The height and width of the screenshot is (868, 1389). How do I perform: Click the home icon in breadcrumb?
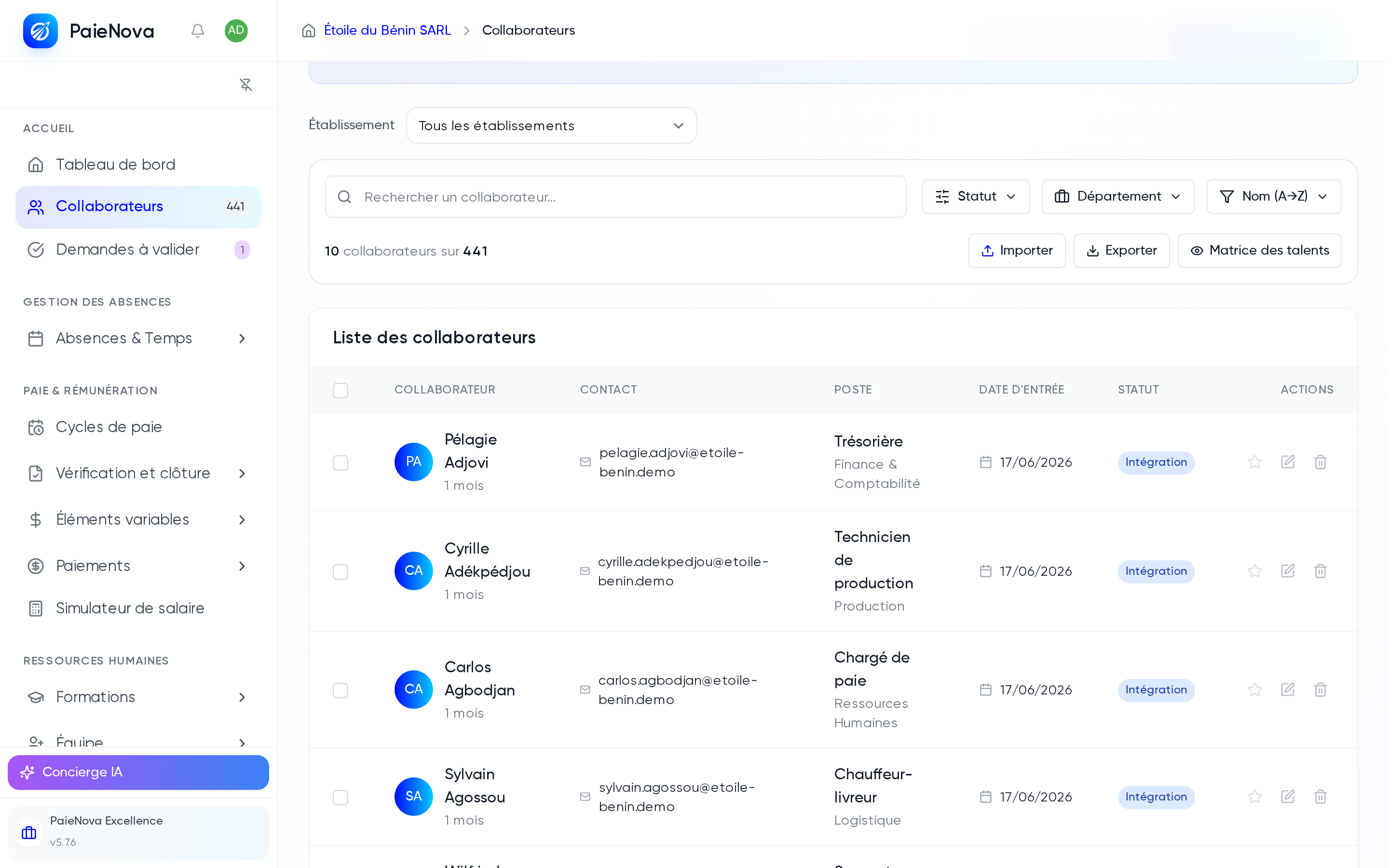(309, 30)
